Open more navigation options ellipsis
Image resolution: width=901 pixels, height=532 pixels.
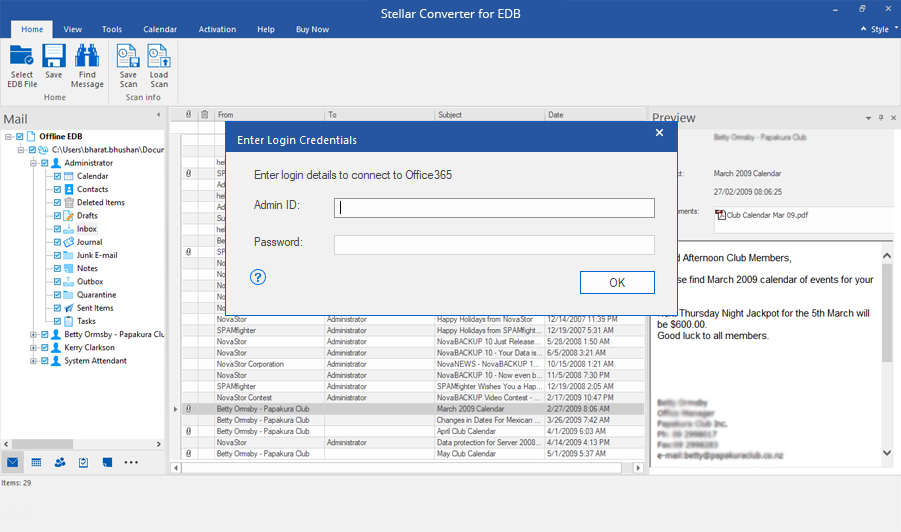pyautogui.click(x=131, y=462)
